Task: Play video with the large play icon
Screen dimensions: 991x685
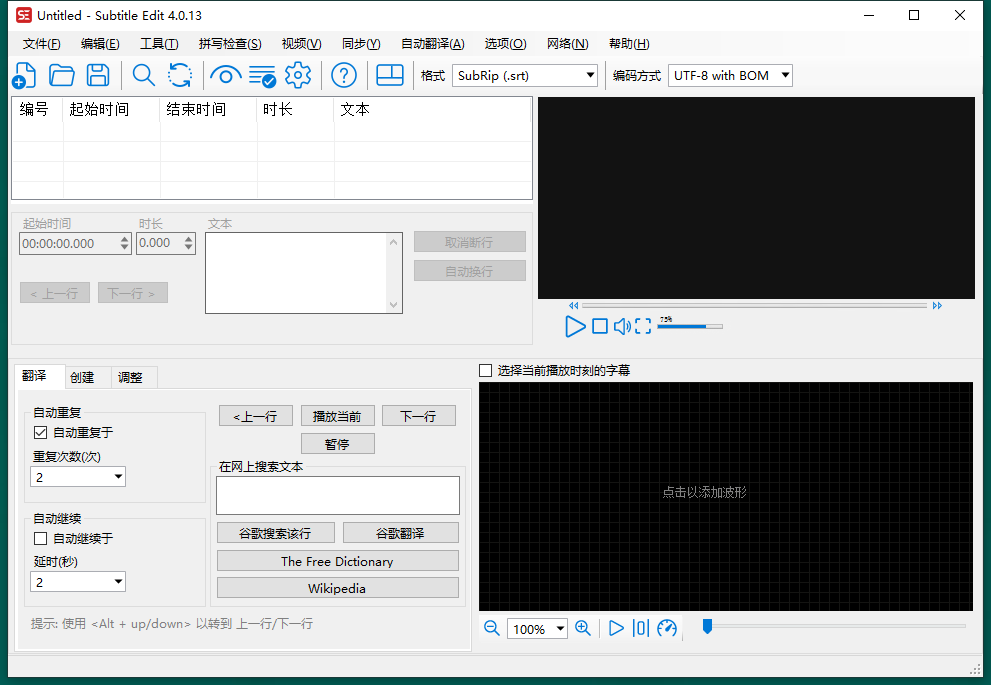Action: click(575, 326)
